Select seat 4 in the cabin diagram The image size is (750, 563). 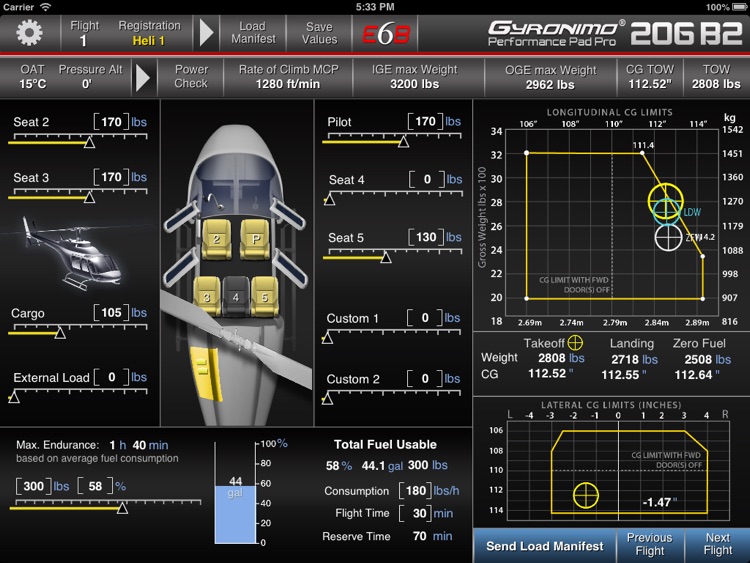(236, 296)
